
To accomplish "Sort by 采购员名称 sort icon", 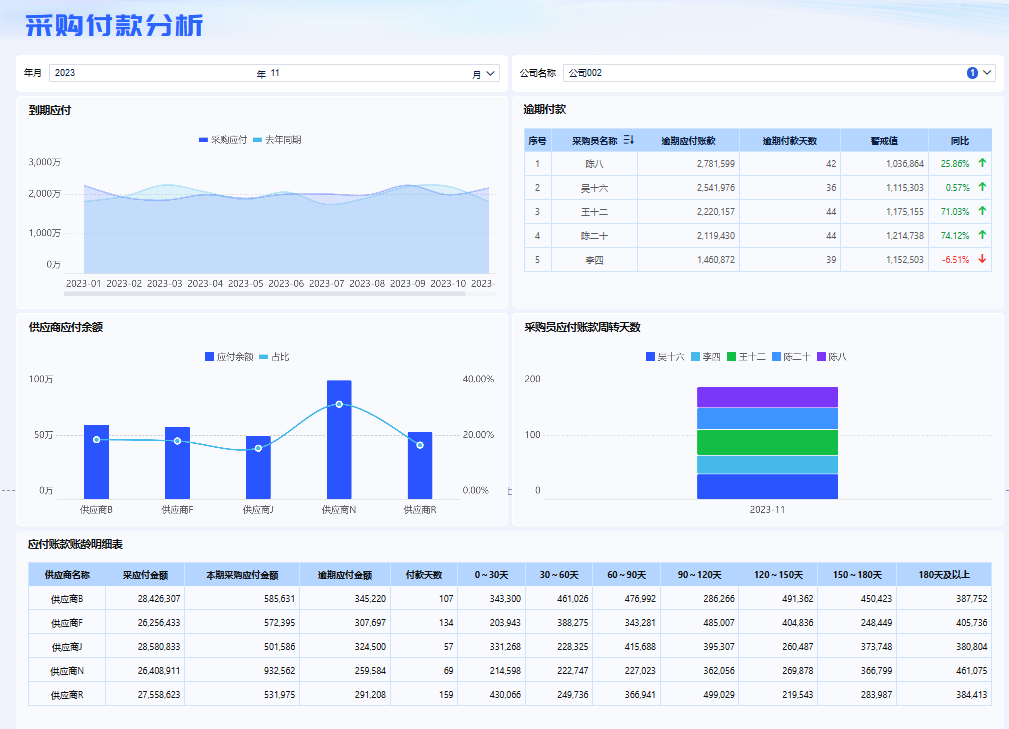I will tap(629, 140).
